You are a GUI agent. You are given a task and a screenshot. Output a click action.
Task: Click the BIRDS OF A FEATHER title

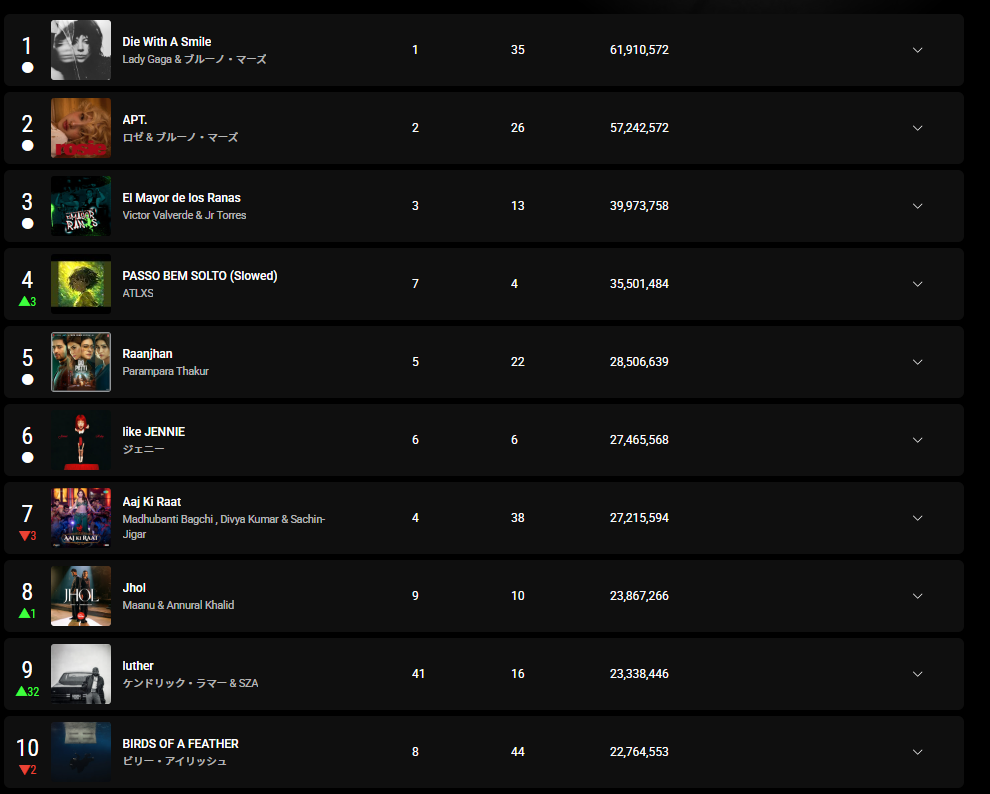(181, 744)
